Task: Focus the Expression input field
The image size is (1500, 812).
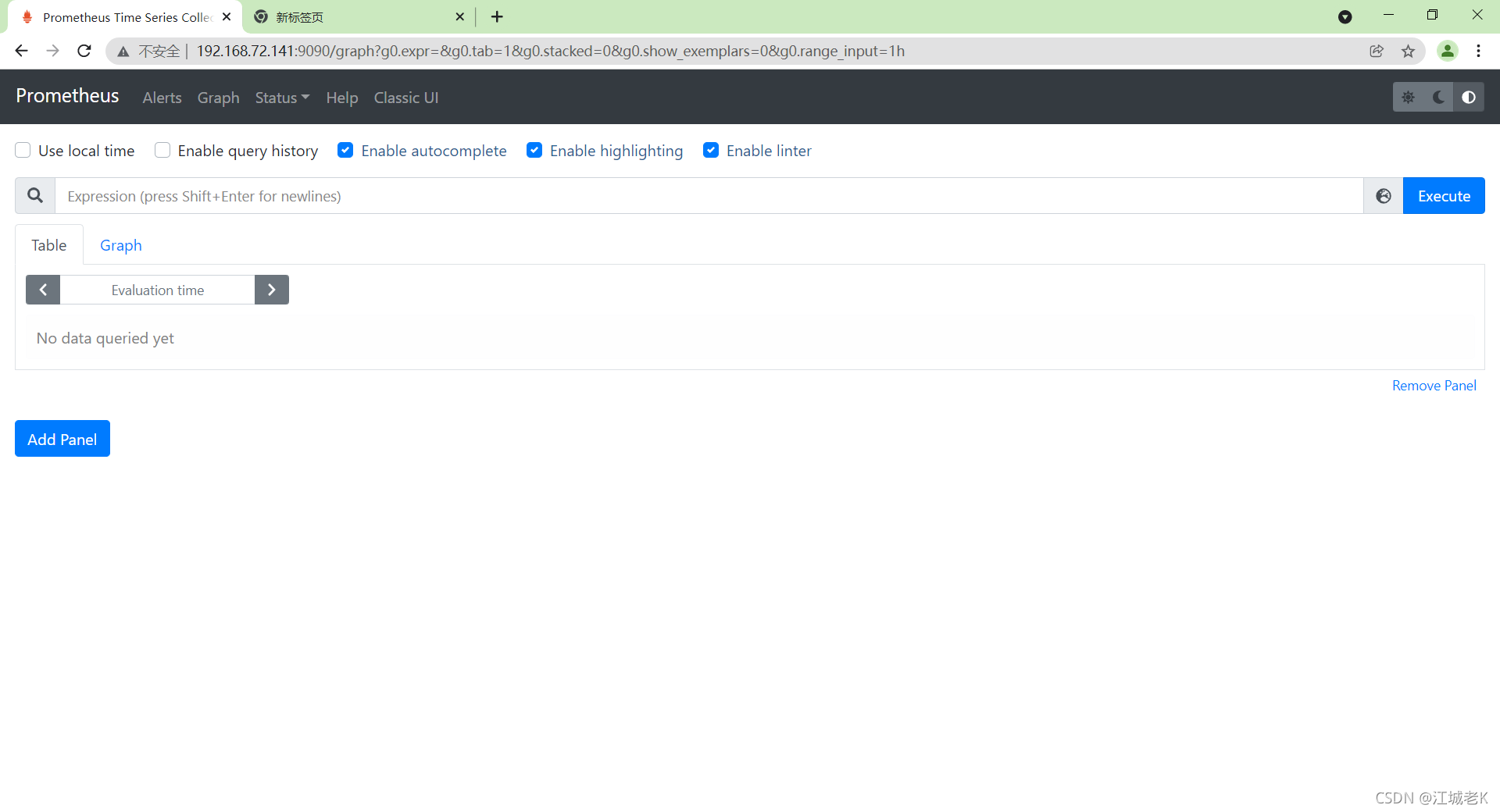Action: pyautogui.click(x=709, y=196)
